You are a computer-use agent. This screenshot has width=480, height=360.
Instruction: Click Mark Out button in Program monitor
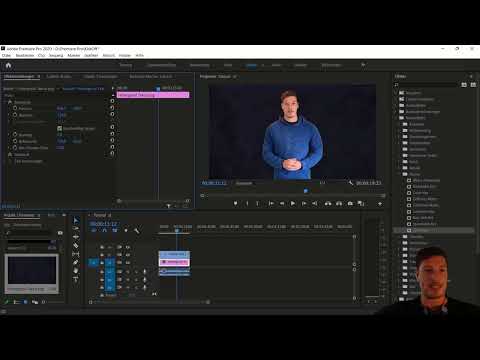coord(257,203)
